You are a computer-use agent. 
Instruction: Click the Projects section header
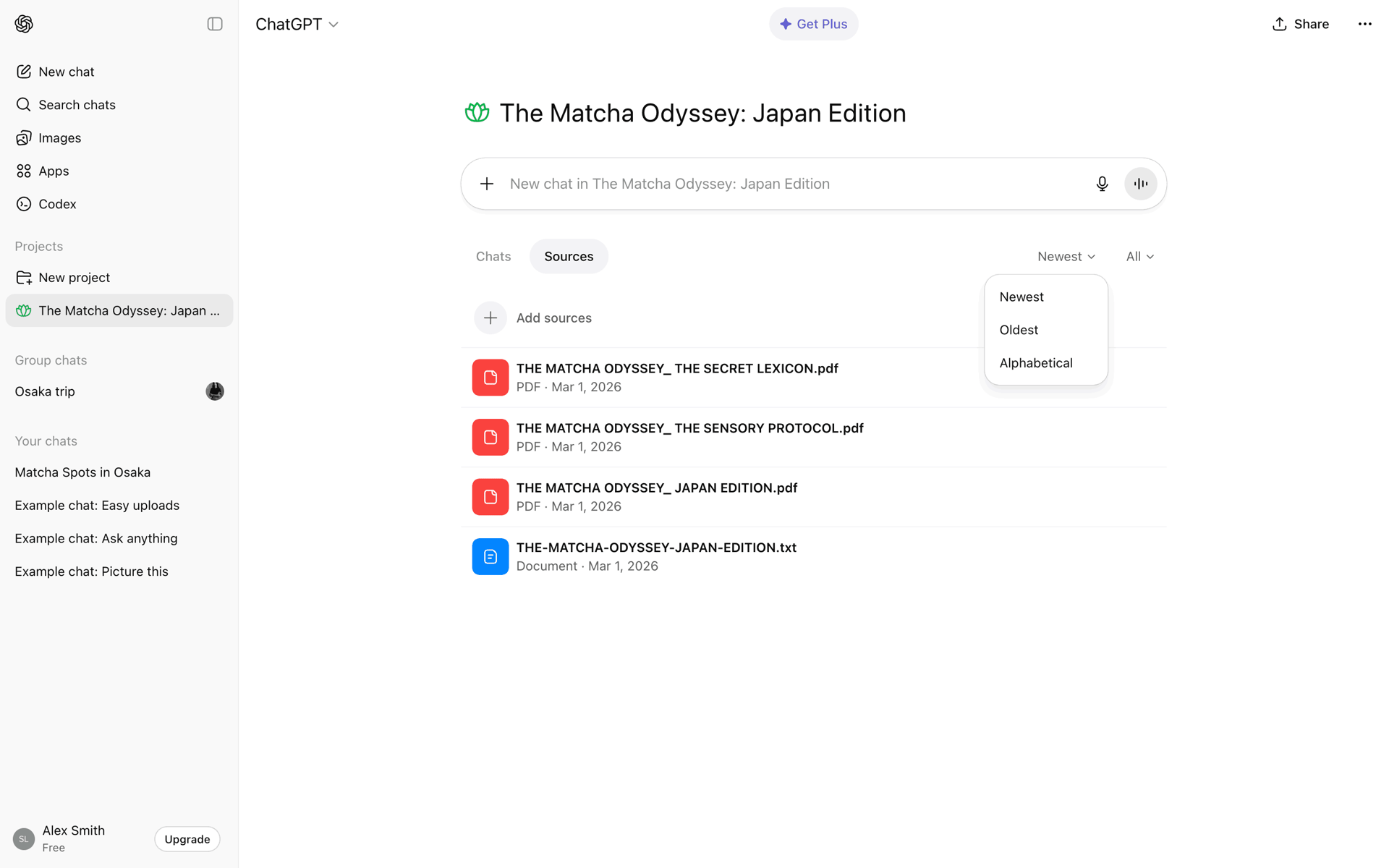coord(39,246)
